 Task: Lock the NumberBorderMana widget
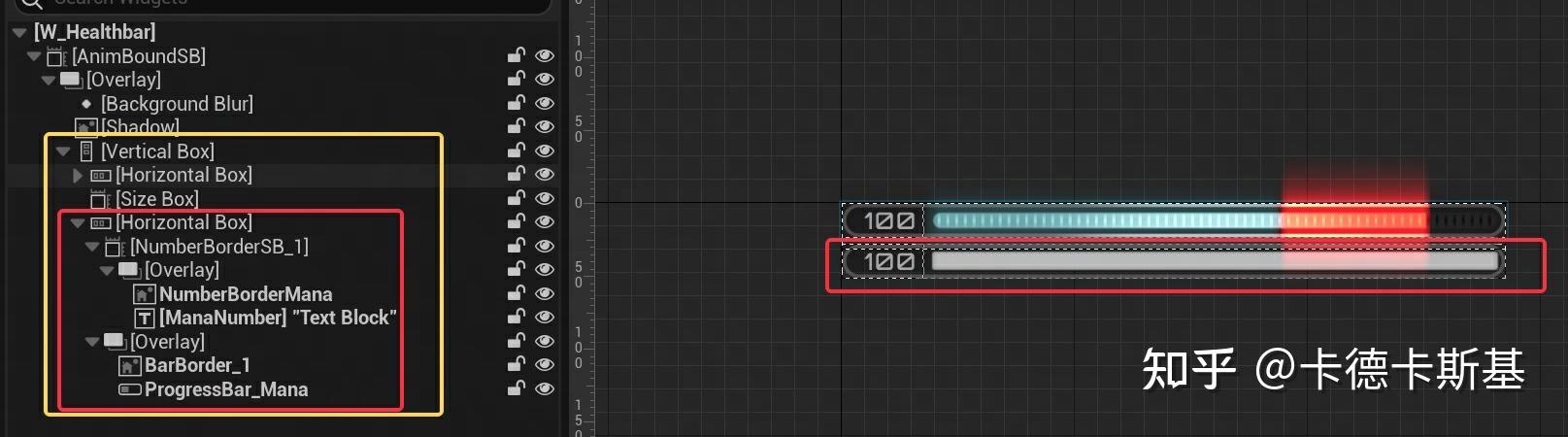[x=517, y=293]
